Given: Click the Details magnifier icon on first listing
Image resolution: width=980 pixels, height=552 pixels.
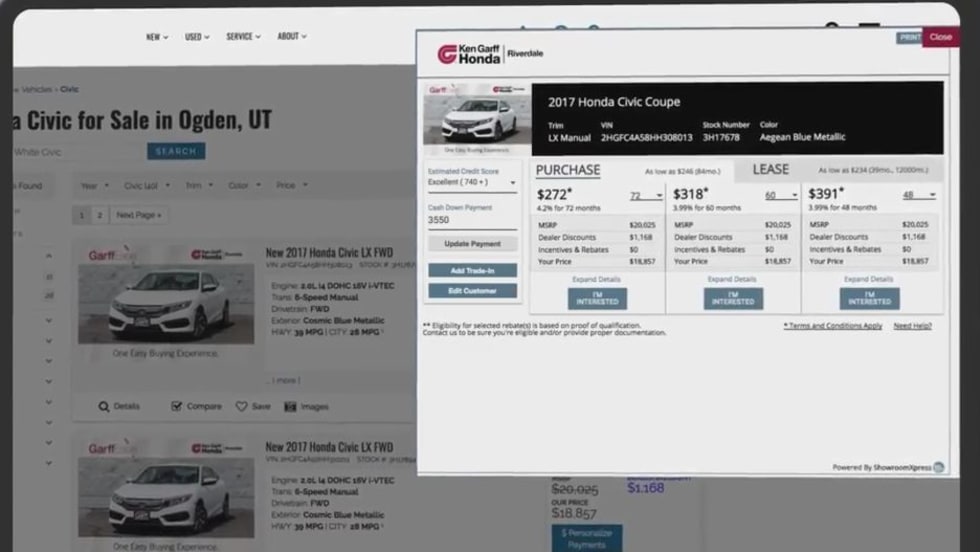Looking at the screenshot, I should point(104,407).
